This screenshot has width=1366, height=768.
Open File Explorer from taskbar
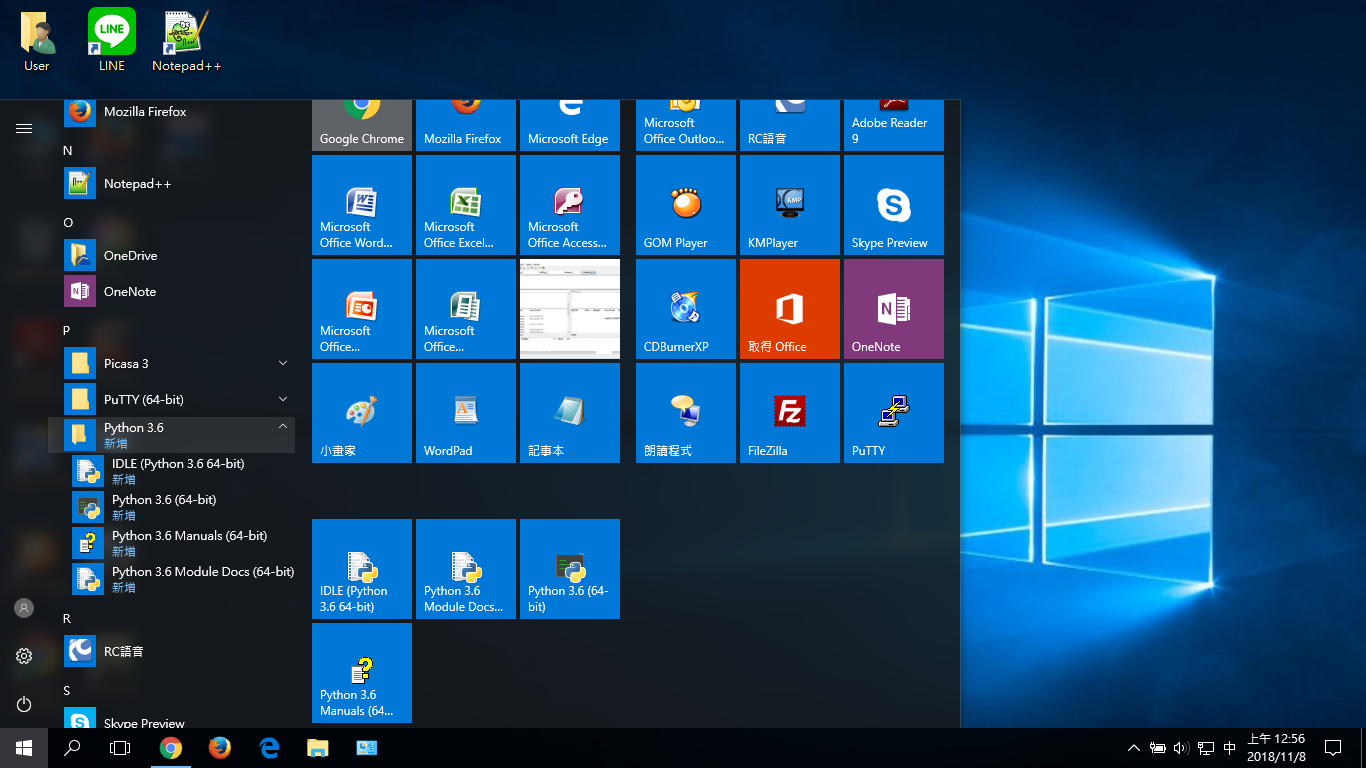[x=318, y=748]
